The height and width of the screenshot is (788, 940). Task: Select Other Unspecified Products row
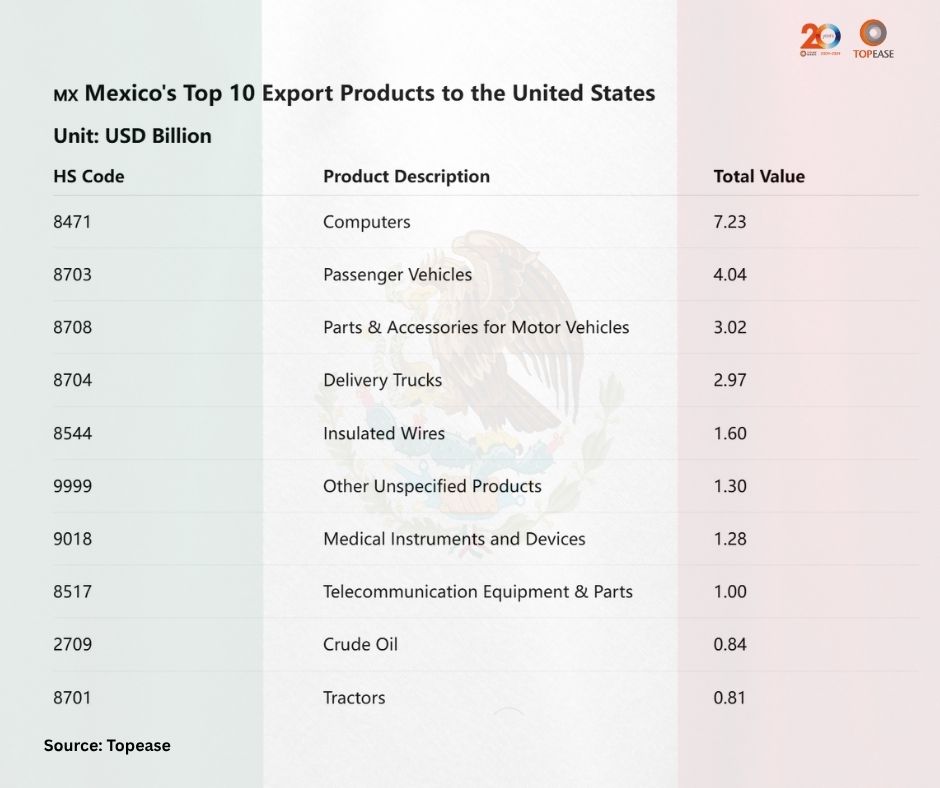click(486, 486)
